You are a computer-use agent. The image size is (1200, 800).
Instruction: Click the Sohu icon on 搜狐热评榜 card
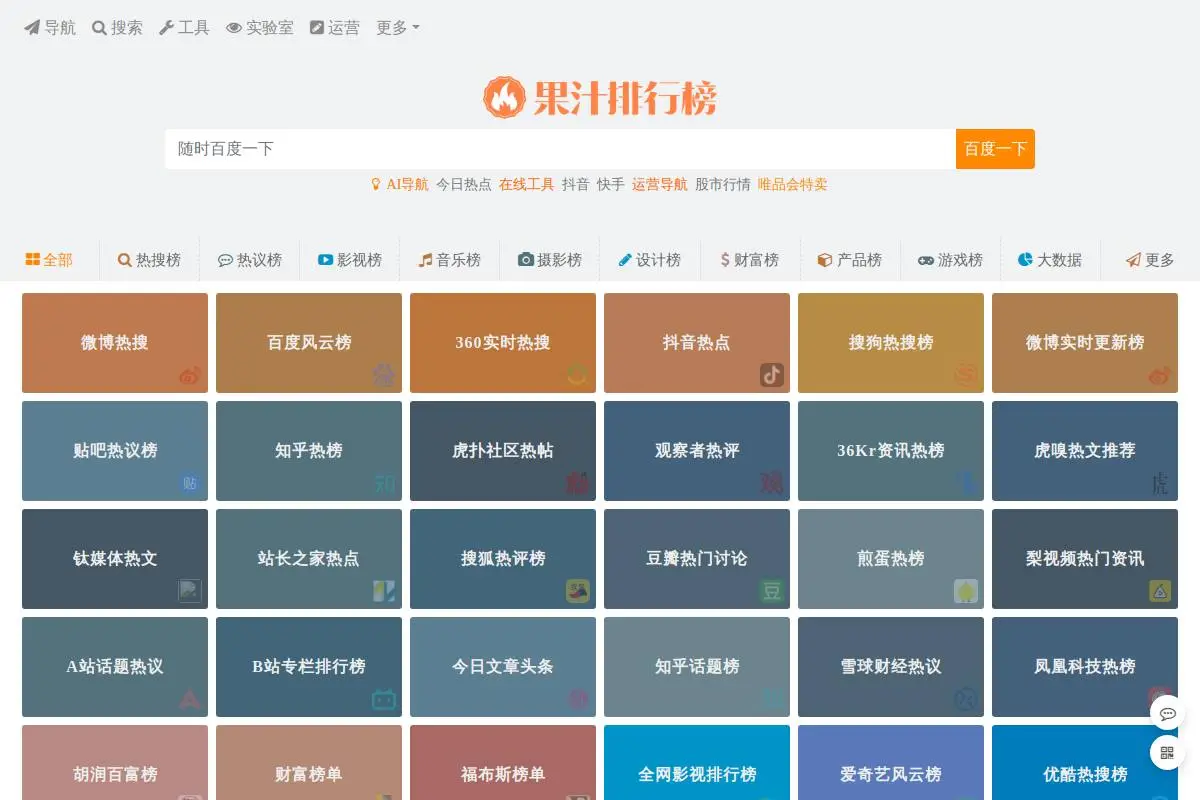578,591
